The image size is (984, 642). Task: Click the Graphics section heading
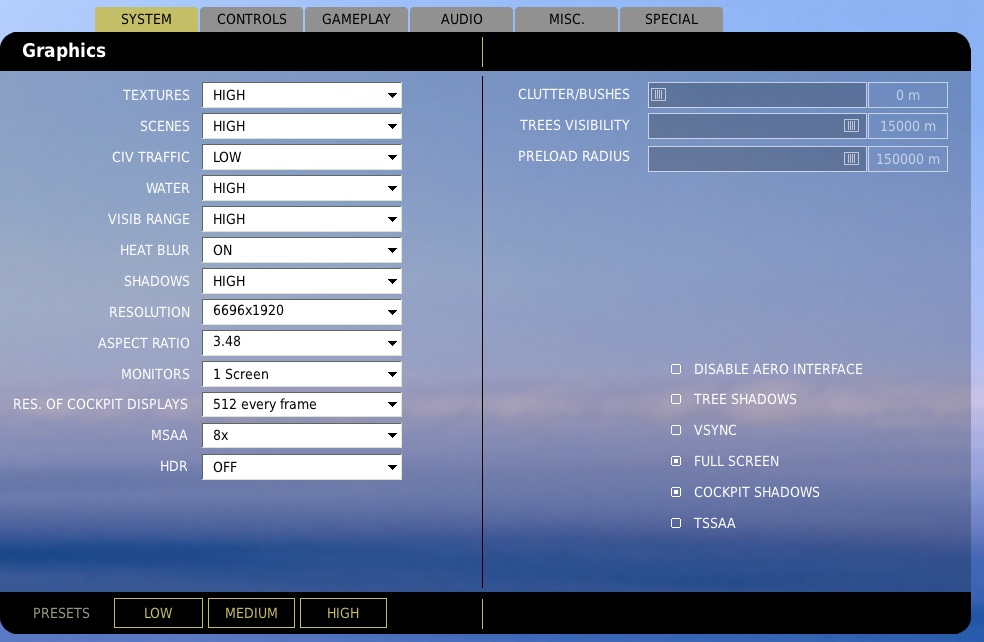tap(64, 51)
